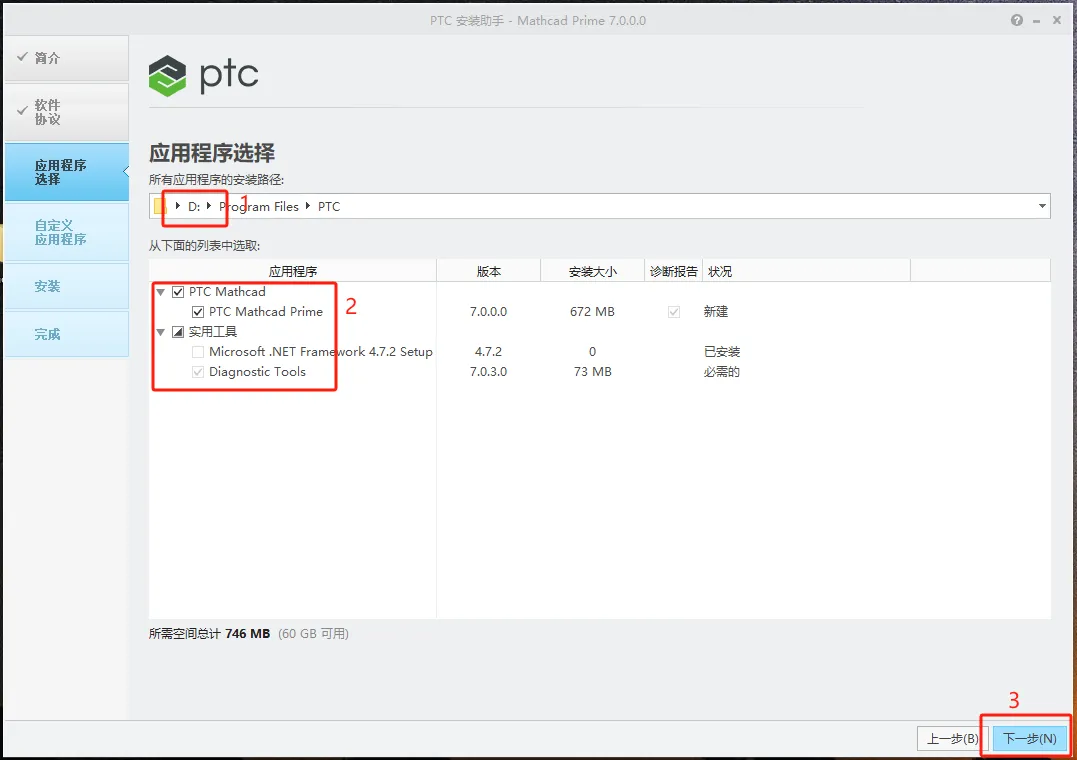The height and width of the screenshot is (760, 1077).
Task: Select Microsoft .NET Framework 4.7.2 Setup label
Action: click(321, 352)
